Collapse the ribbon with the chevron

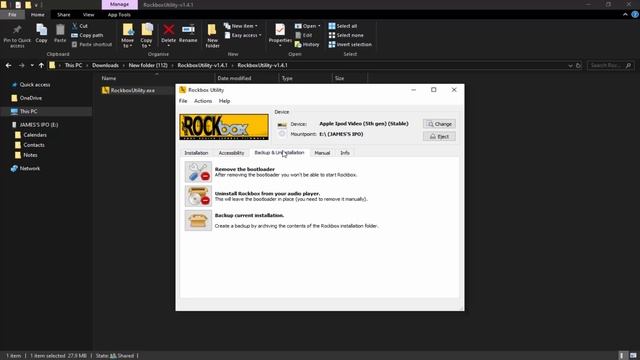click(625, 15)
